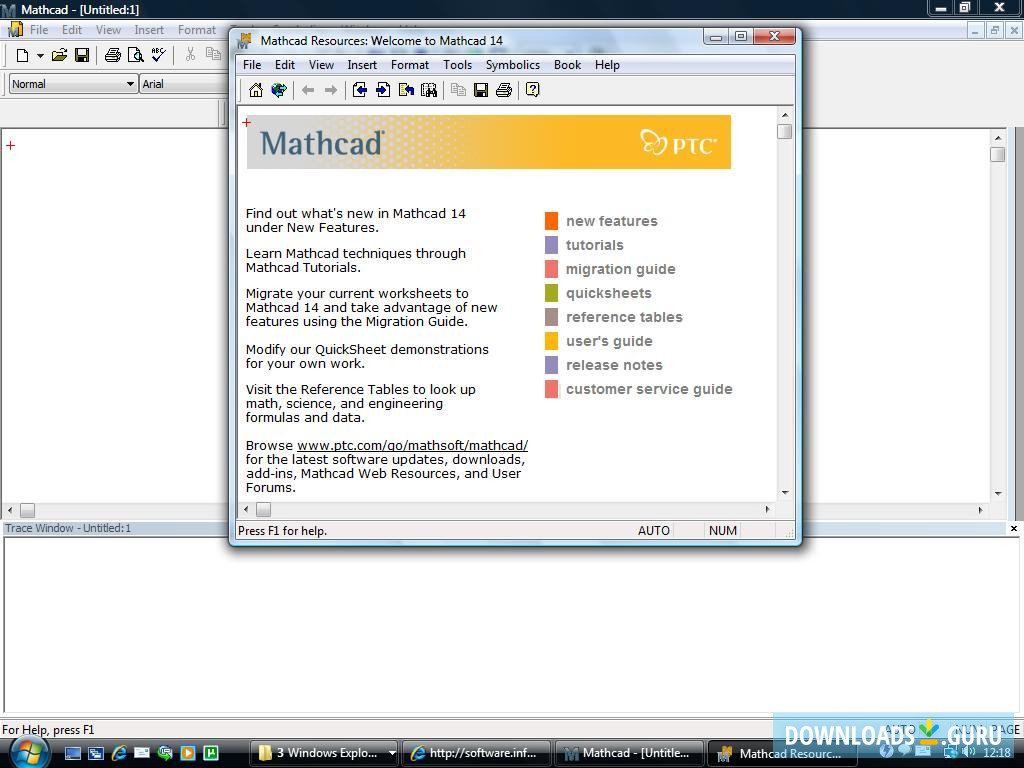Go to Home page in Resources toolbar
Screen dimensions: 1024x768
click(256, 90)
